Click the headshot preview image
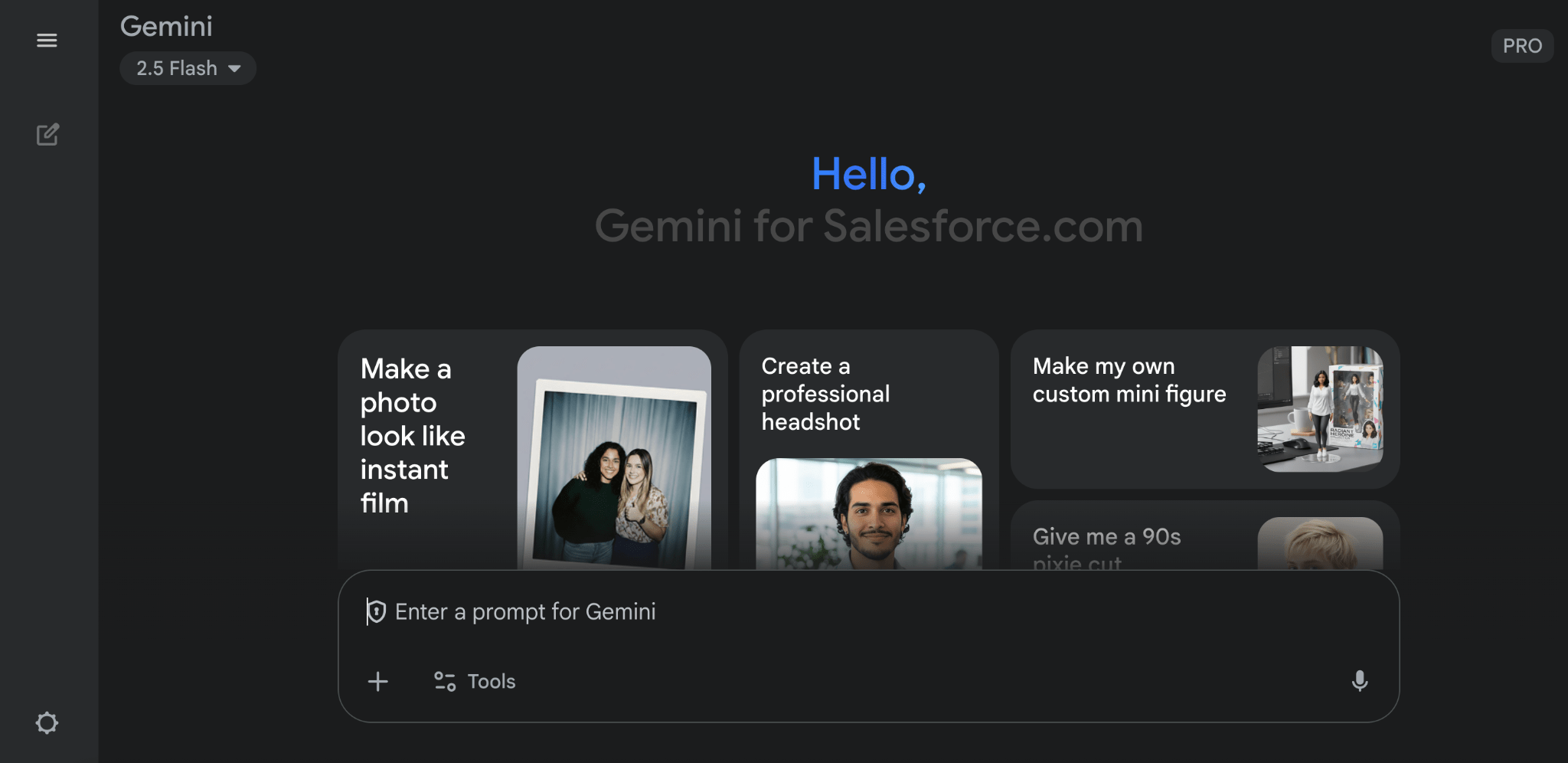 869,515
